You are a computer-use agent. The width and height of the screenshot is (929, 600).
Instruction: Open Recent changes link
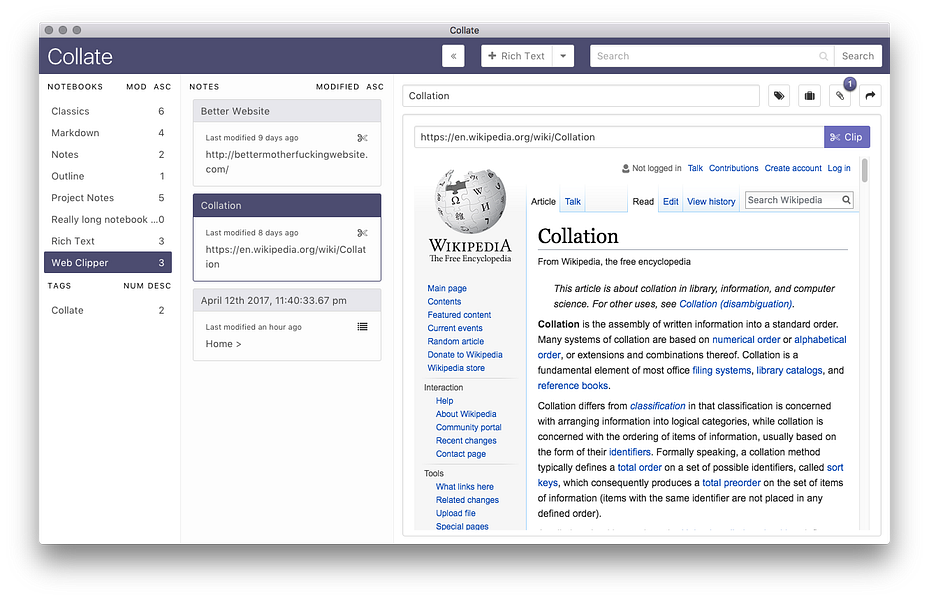[x=466, y=440]
